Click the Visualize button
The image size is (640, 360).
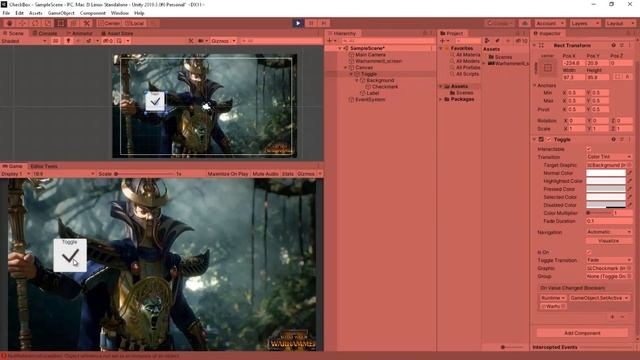click(x=609, y=241)
